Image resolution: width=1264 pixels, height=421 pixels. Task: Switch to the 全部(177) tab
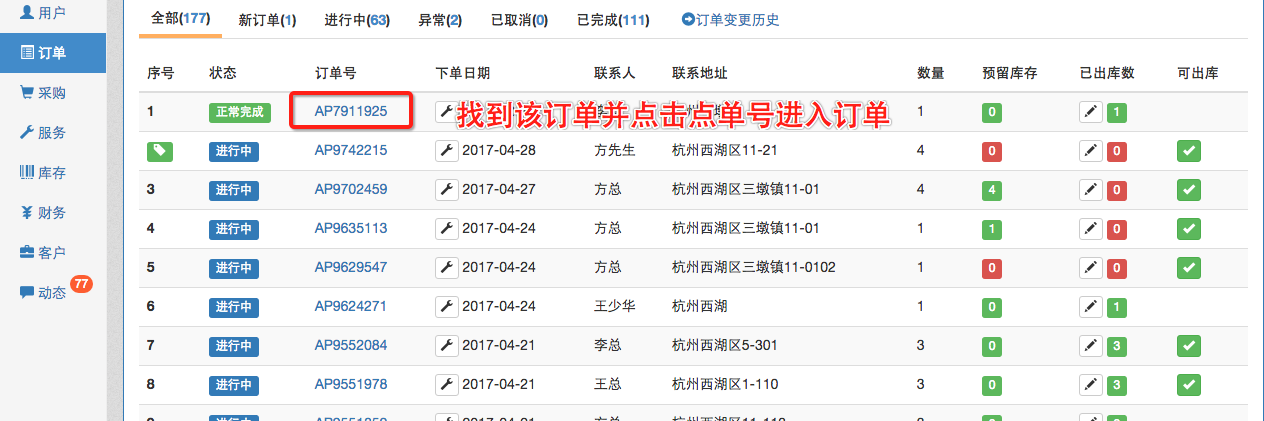(180, 19)
